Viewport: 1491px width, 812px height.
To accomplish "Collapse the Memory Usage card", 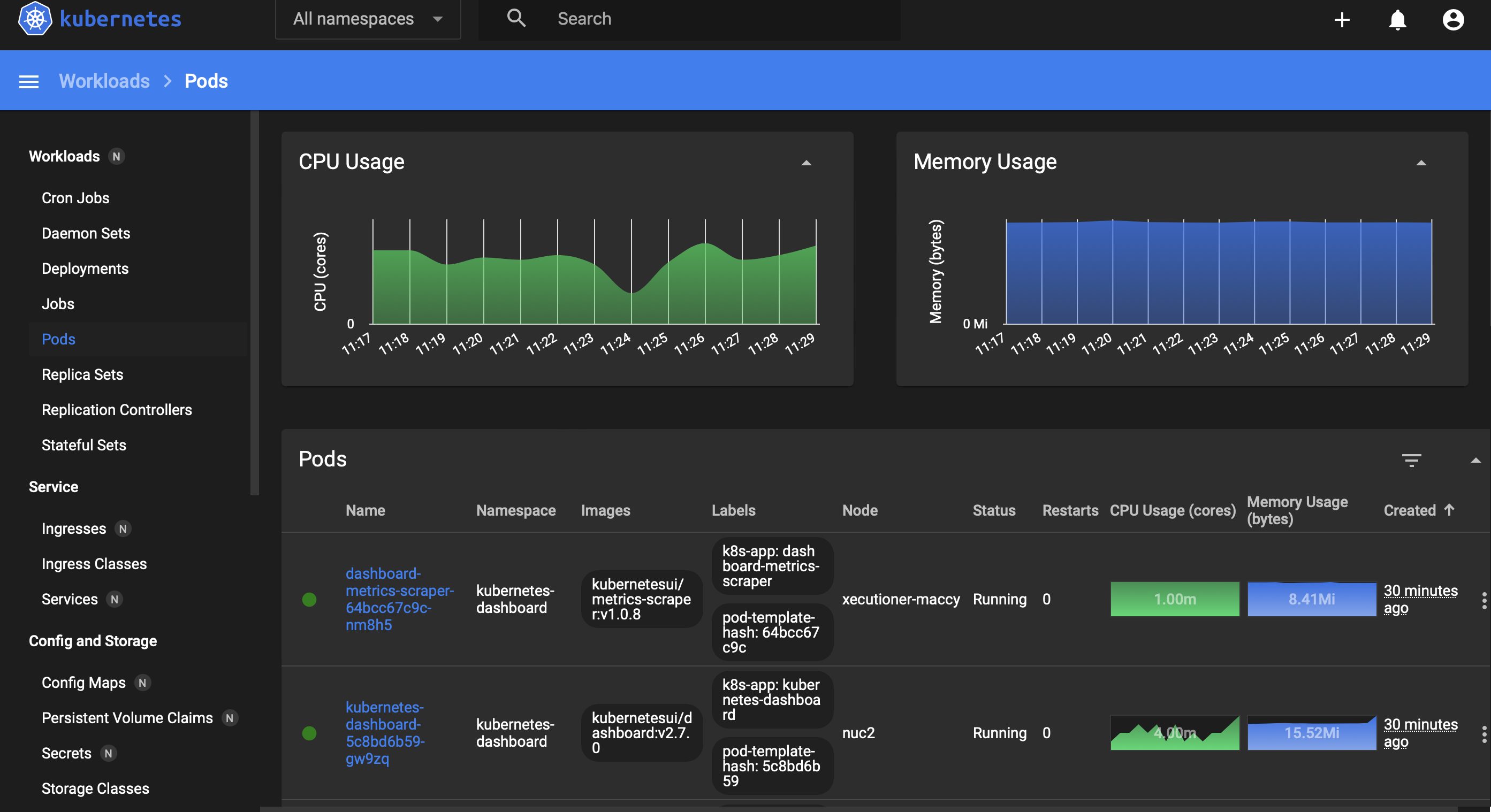I will pos(1420,163).
